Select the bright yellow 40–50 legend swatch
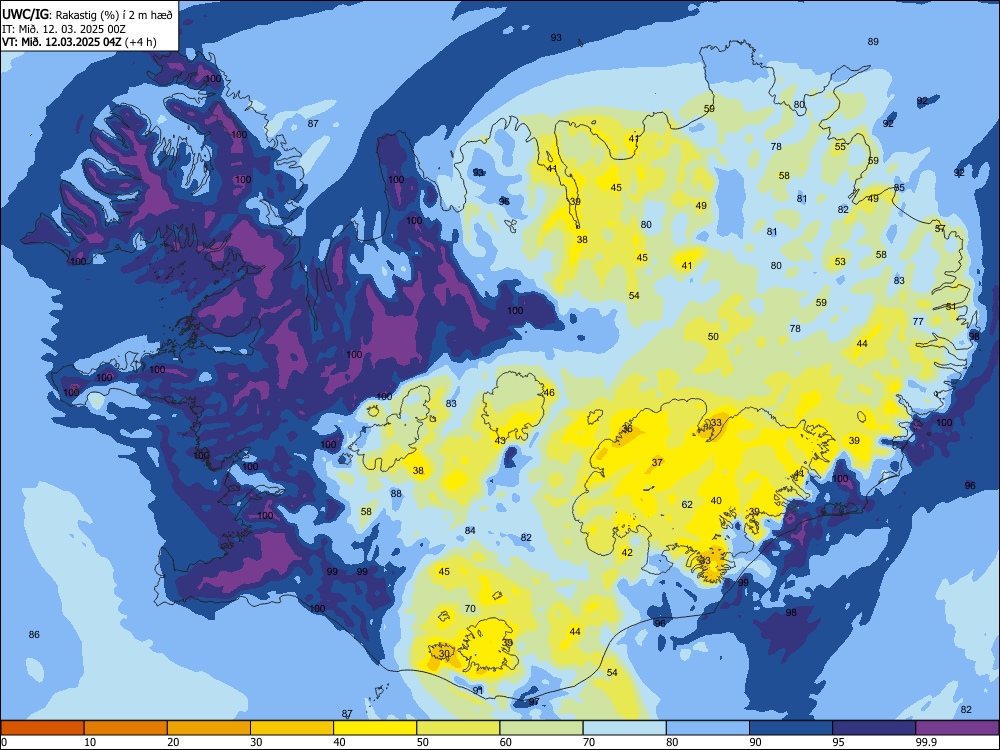The width and height of the screenshot is (1000, 750). [x=375, y=728]
